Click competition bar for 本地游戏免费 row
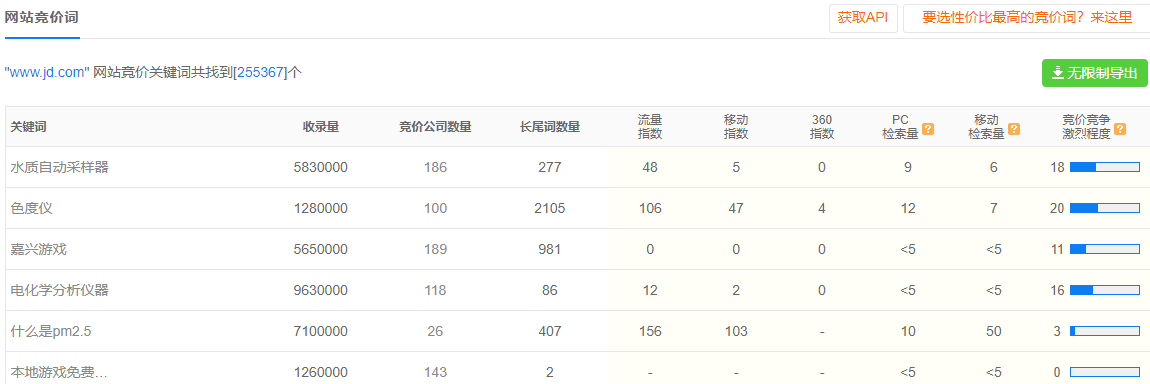 [1105, 372]
